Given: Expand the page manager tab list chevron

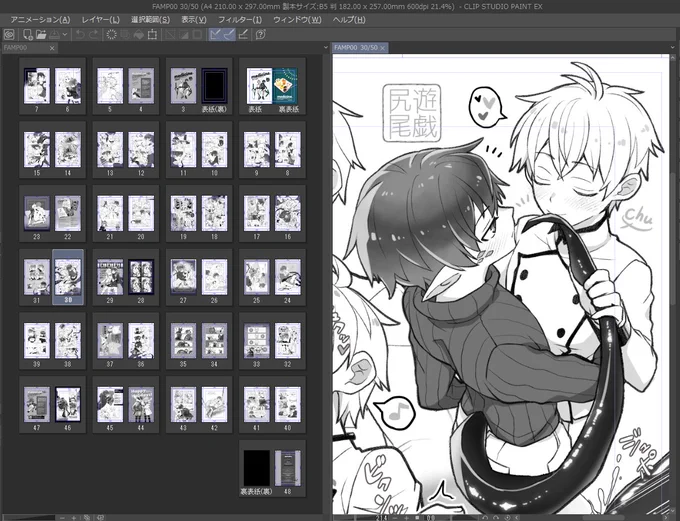Looking at the screenshot, I should 326,48.
